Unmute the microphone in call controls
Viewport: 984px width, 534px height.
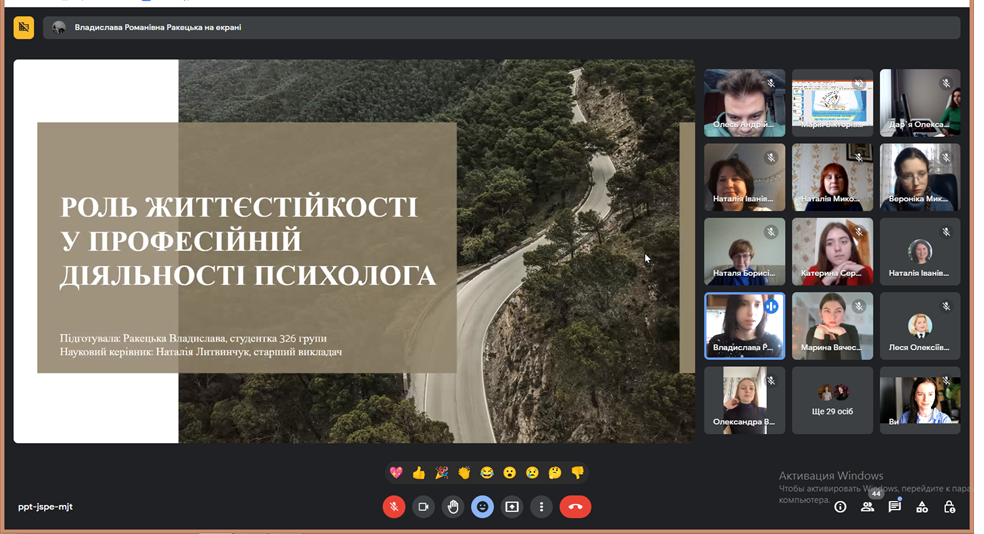[394, 507]
